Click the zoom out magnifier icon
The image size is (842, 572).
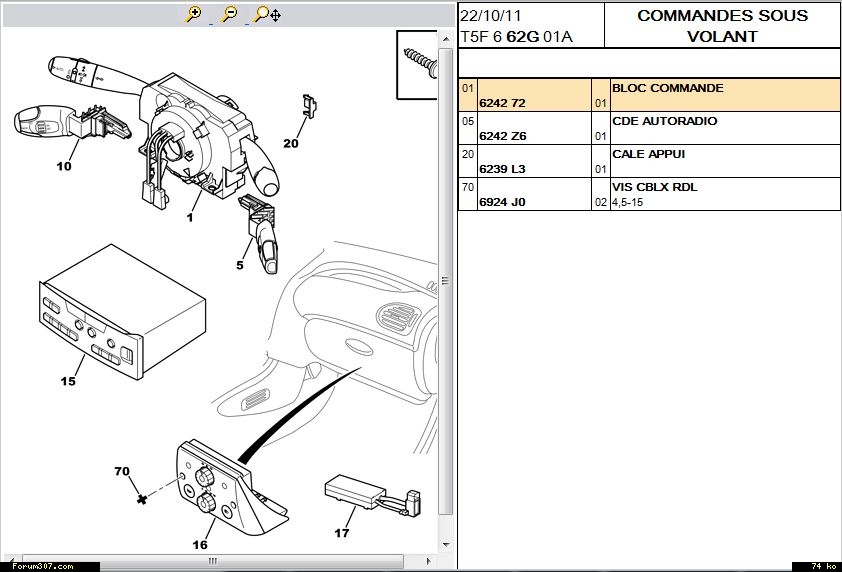[230, 14]
